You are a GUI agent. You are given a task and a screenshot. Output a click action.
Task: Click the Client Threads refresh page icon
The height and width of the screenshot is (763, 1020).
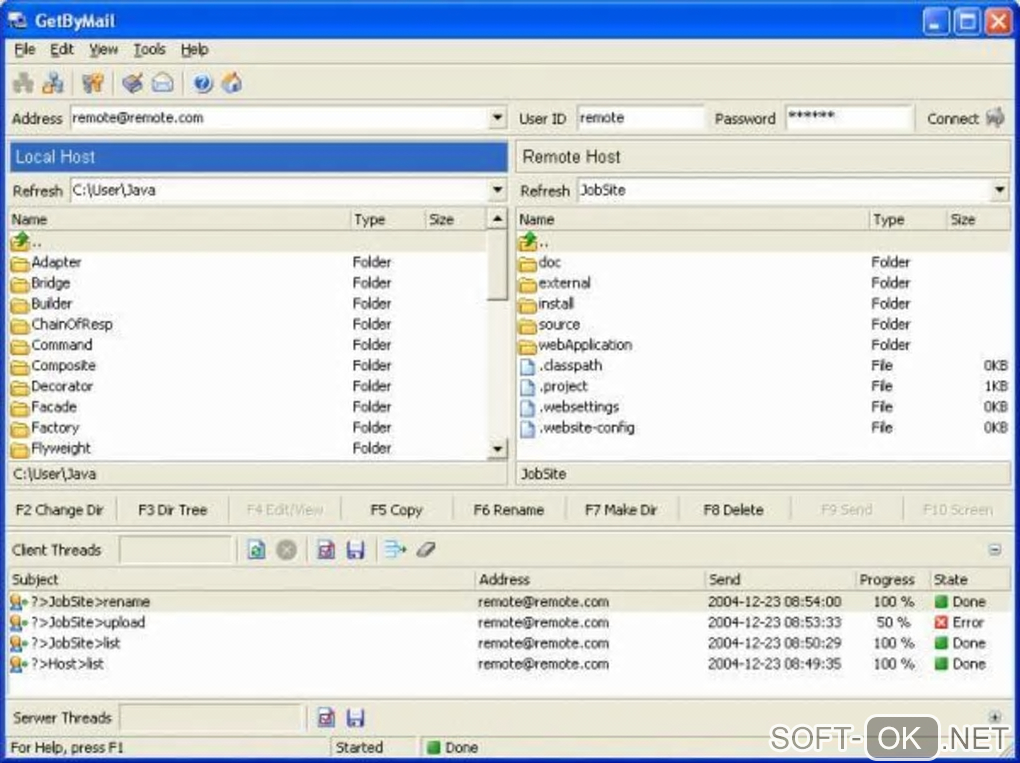(256, 550)
